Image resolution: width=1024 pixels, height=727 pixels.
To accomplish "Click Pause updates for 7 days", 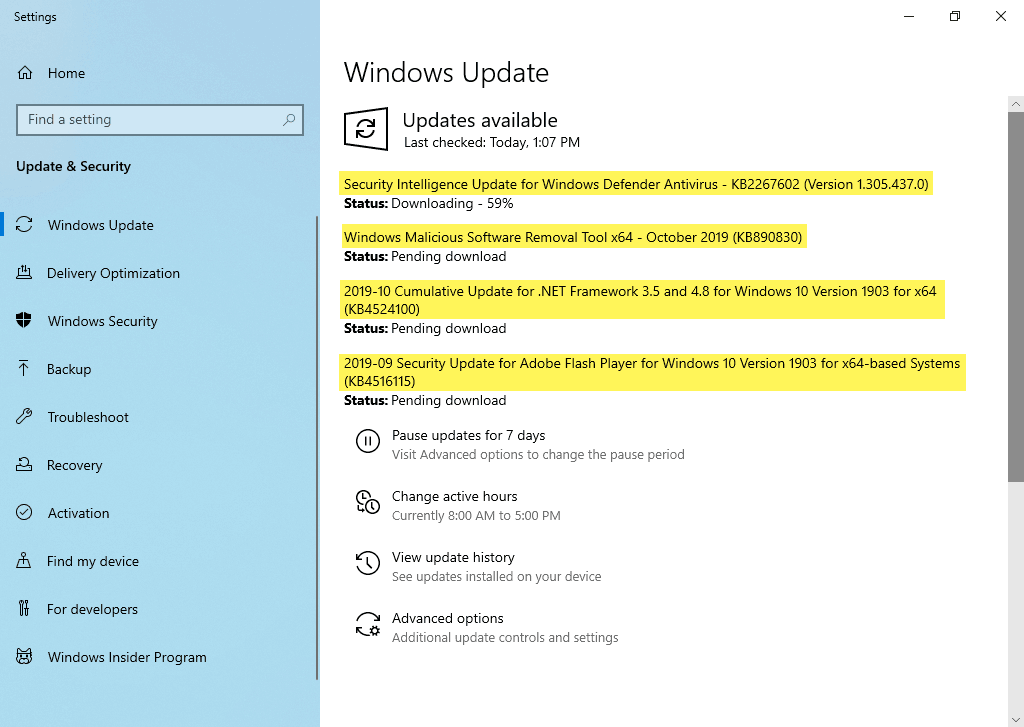I will [x=468, y=435].
